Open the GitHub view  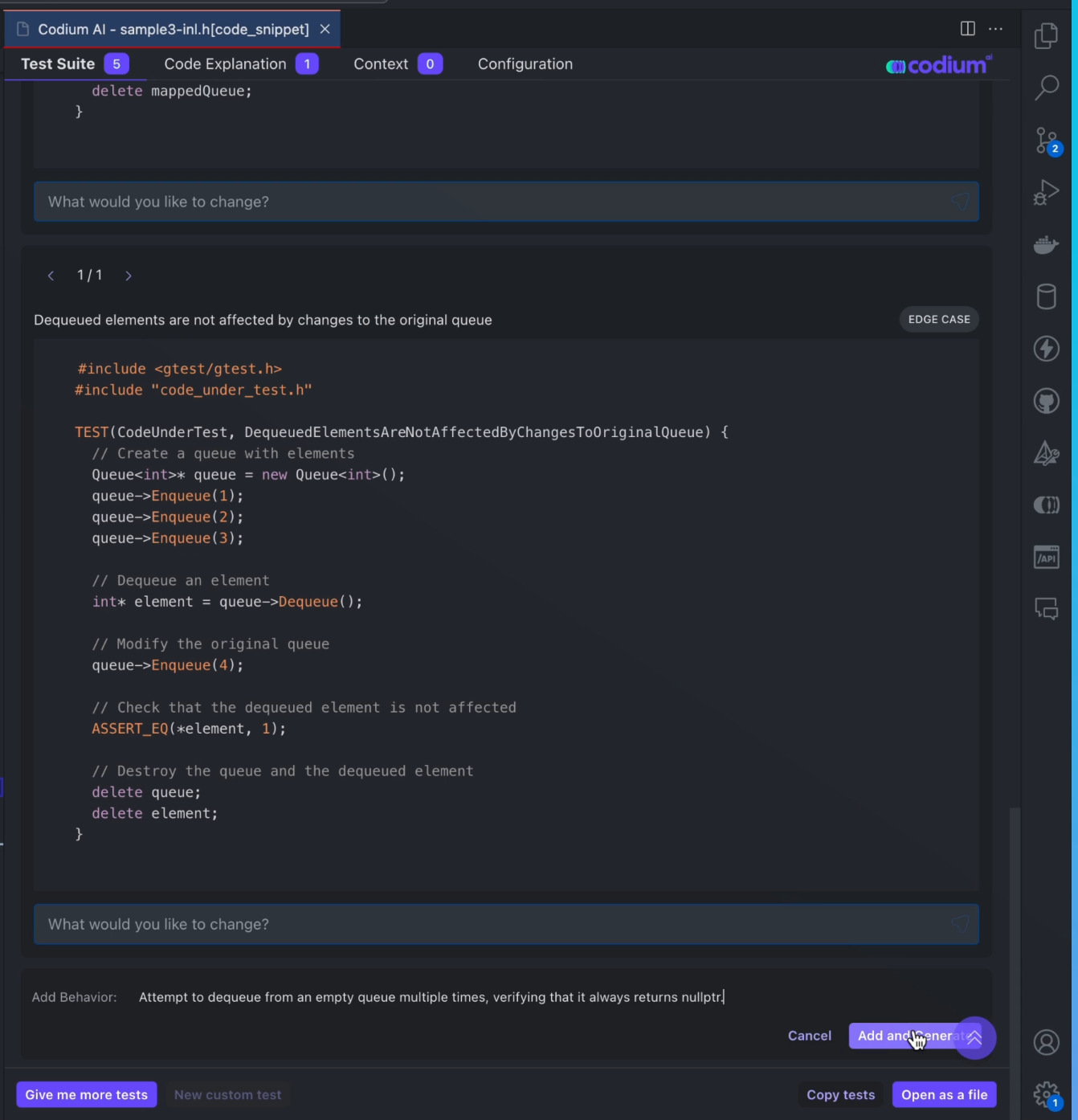tap(1046, 401)
